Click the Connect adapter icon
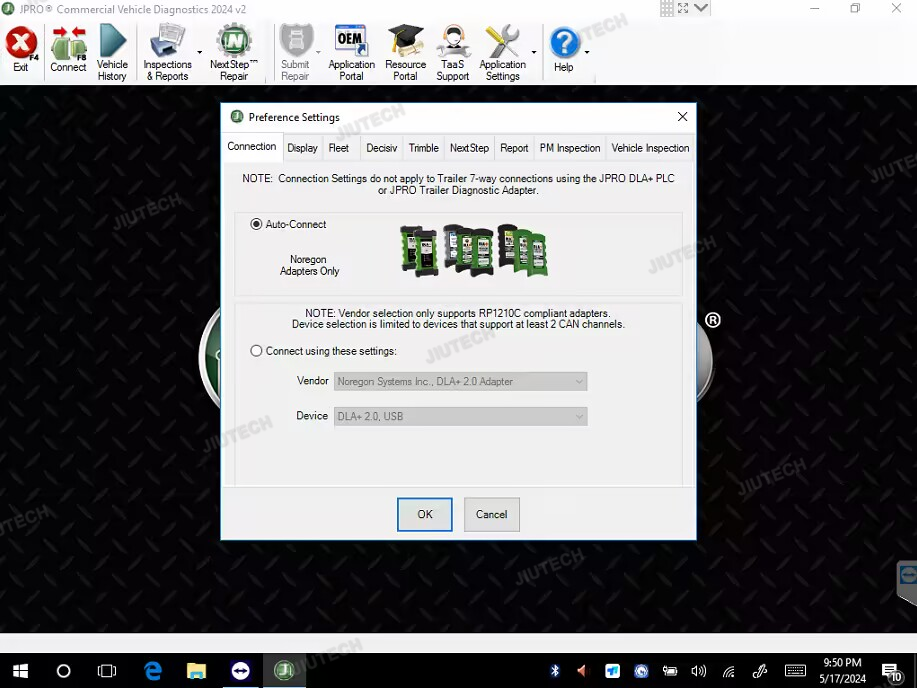917x688 pixels. pos(68,50)
